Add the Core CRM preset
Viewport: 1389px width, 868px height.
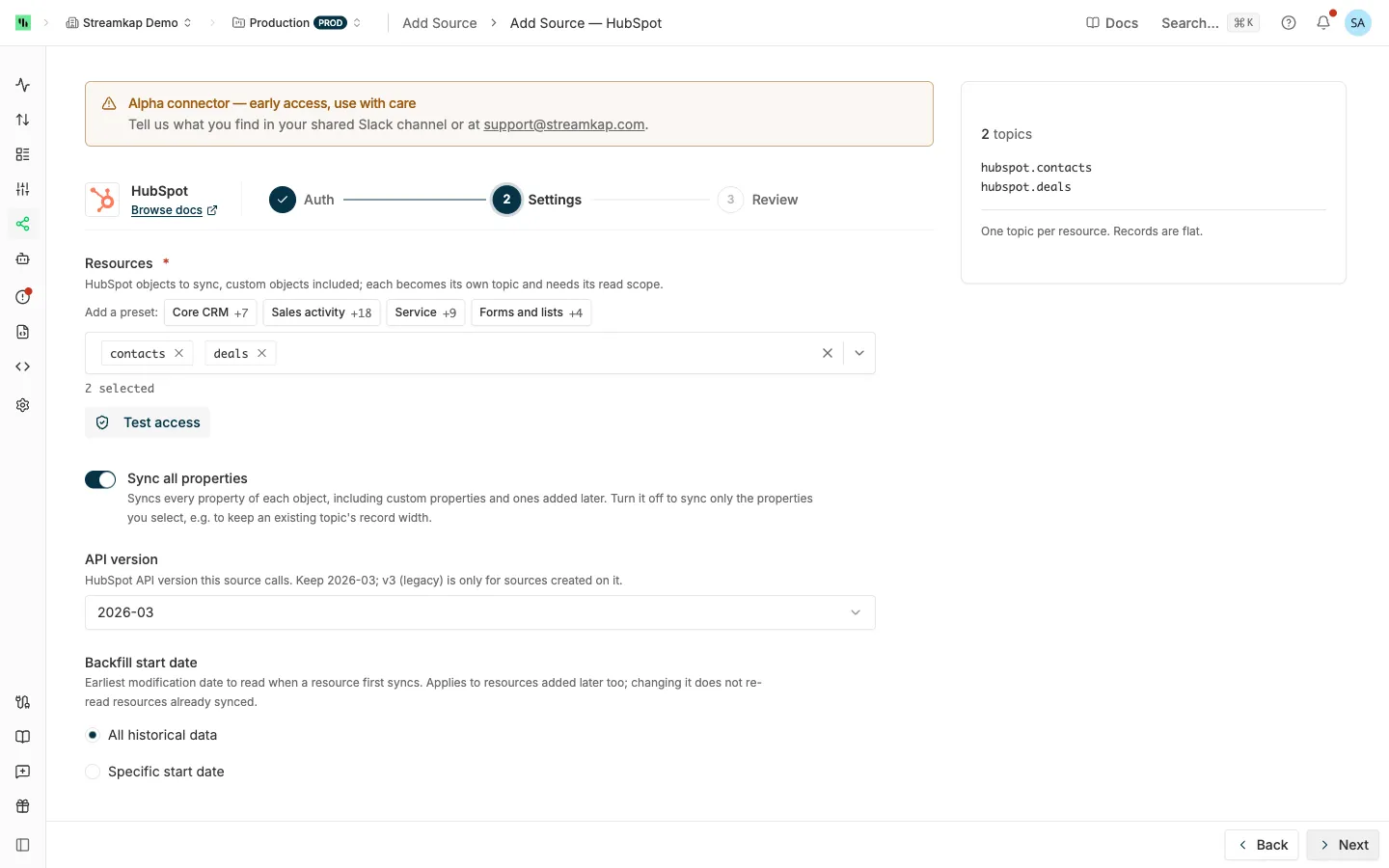pos(210,312)
